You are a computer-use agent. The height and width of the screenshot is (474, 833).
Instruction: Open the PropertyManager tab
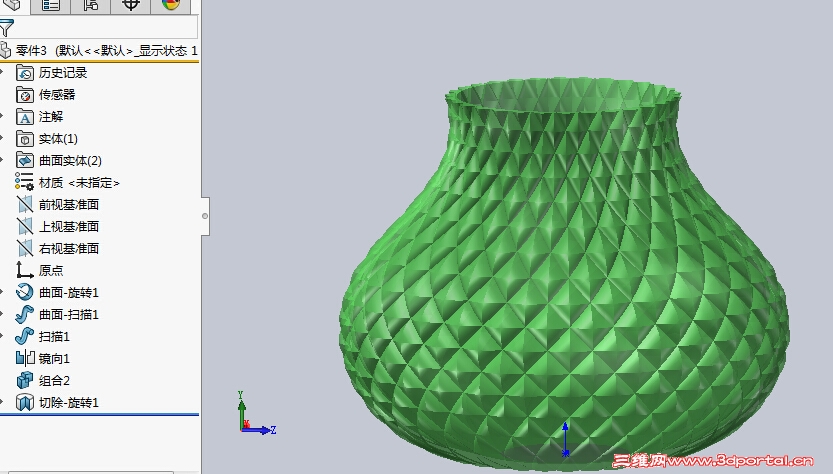pyautogui.click(x=51, y=5)
